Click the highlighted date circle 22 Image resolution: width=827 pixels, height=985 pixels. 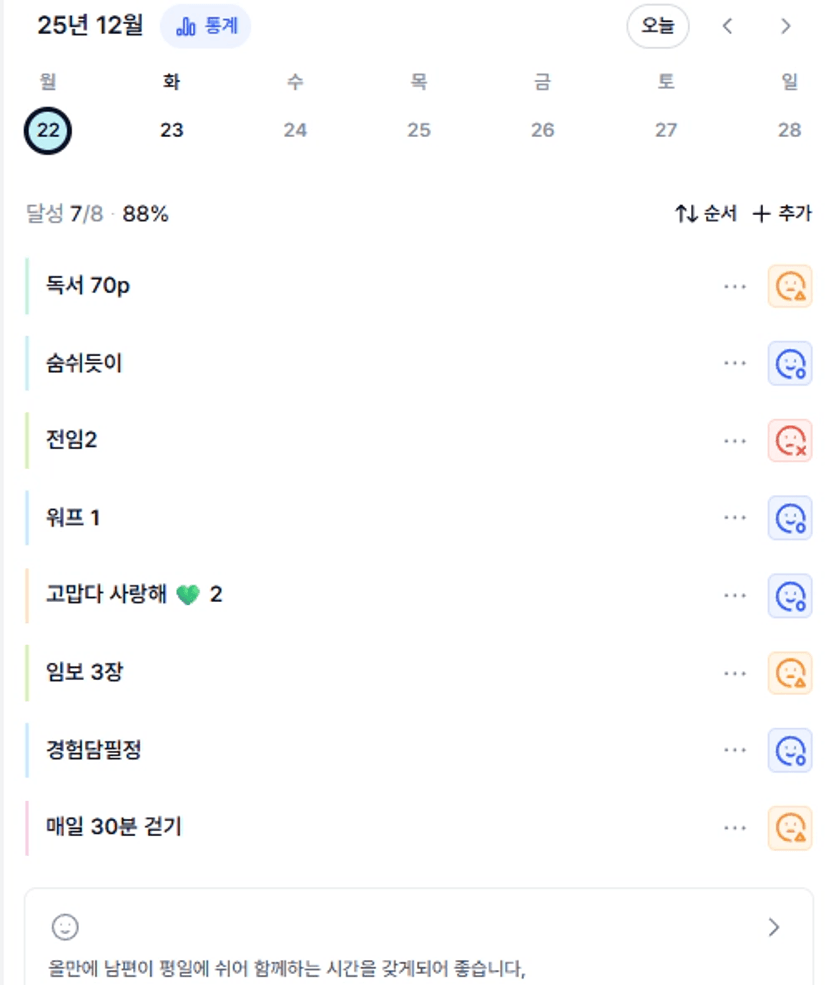pos(48,131)
